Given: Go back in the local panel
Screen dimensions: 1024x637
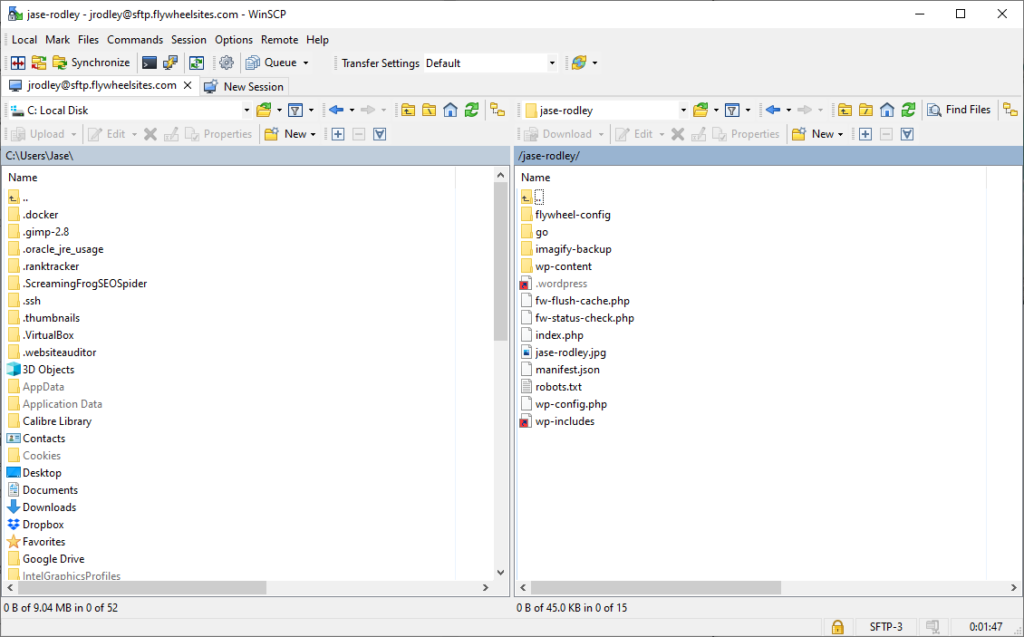Looking at the screenshot, I should pyautogui.click(x=336, y=110).
